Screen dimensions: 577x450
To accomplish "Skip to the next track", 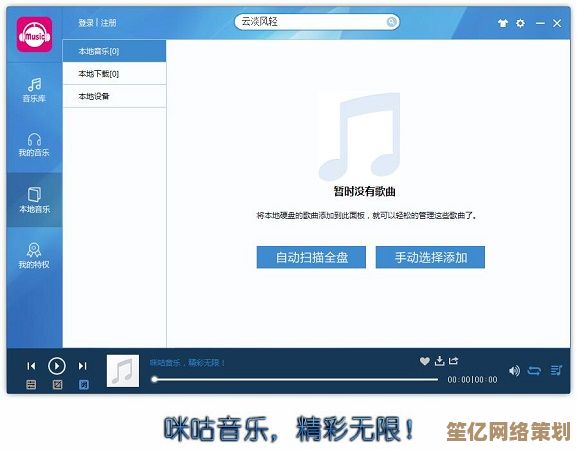I will pos(82,366).
